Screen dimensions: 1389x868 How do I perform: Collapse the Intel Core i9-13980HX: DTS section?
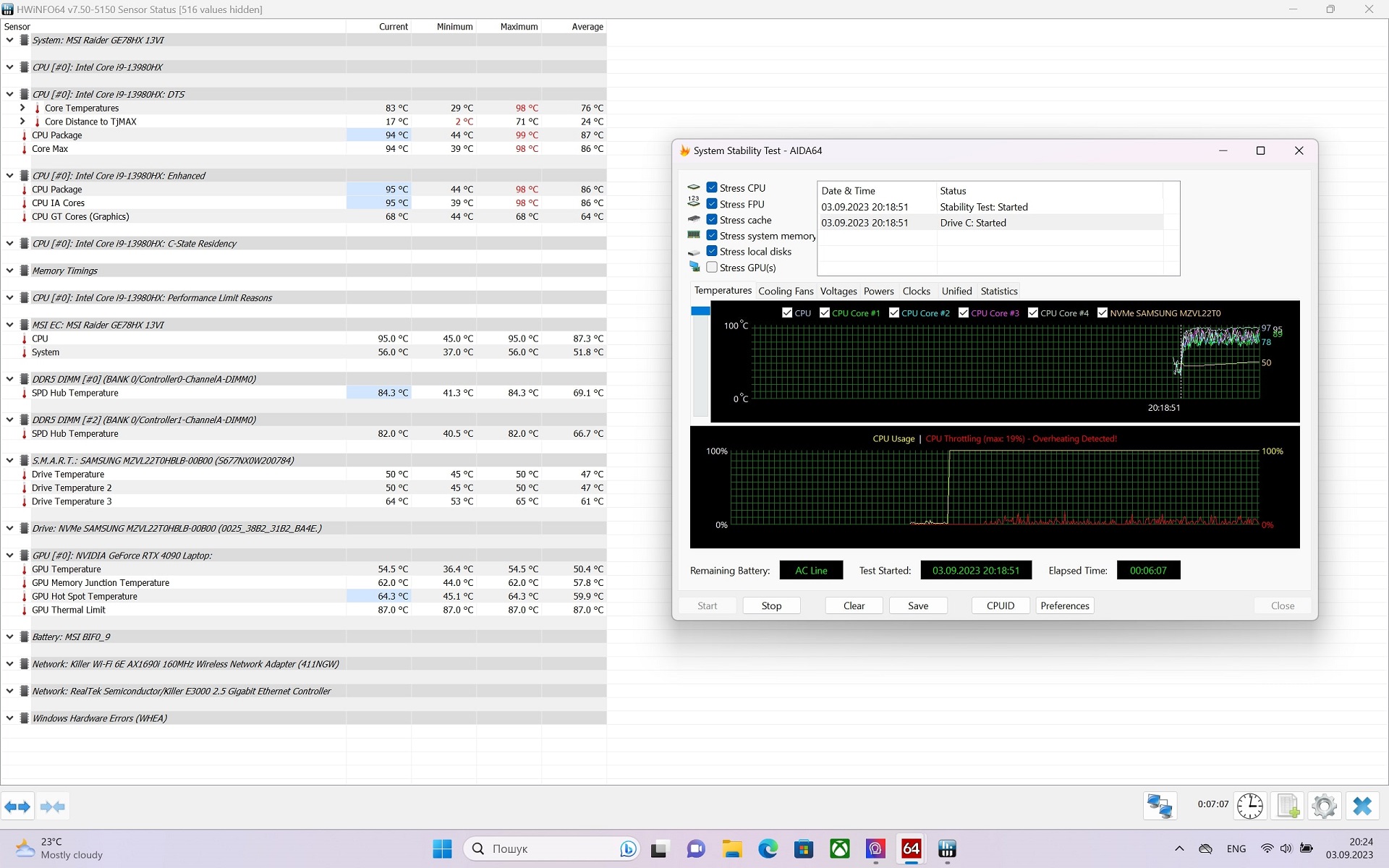9,95
